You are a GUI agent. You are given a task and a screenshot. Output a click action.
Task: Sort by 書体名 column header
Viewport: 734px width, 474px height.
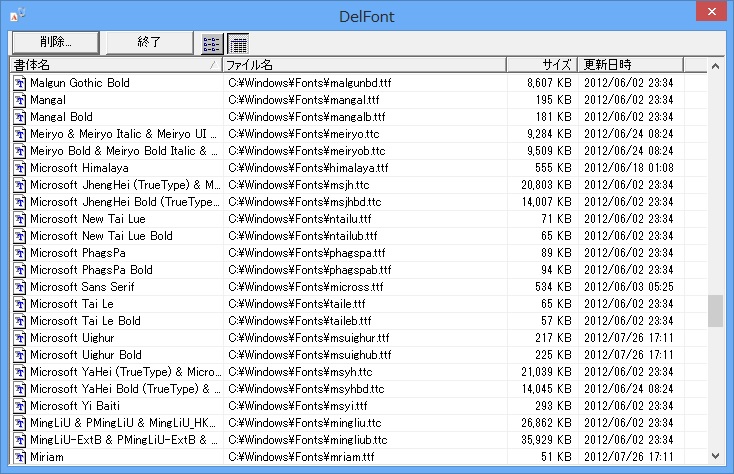116,65
